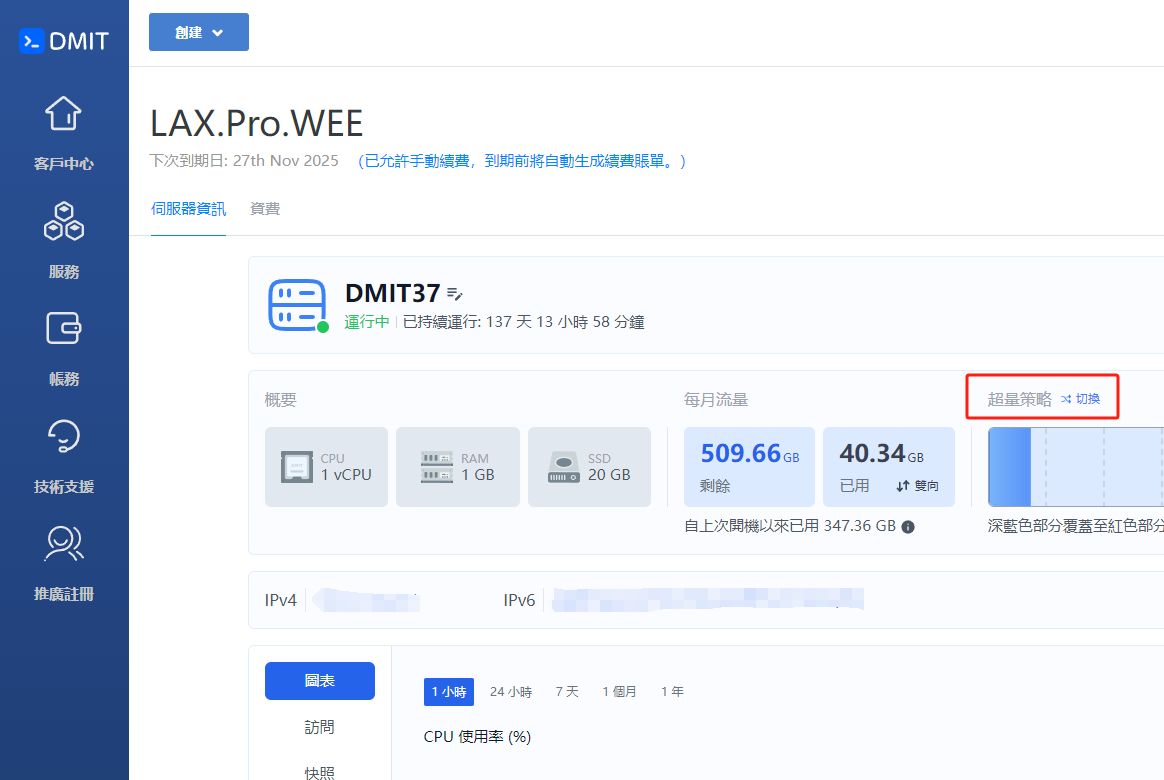Open 客戶中心 home icon
Viewport: 1164px width, 780px height.
click(64, 114)
